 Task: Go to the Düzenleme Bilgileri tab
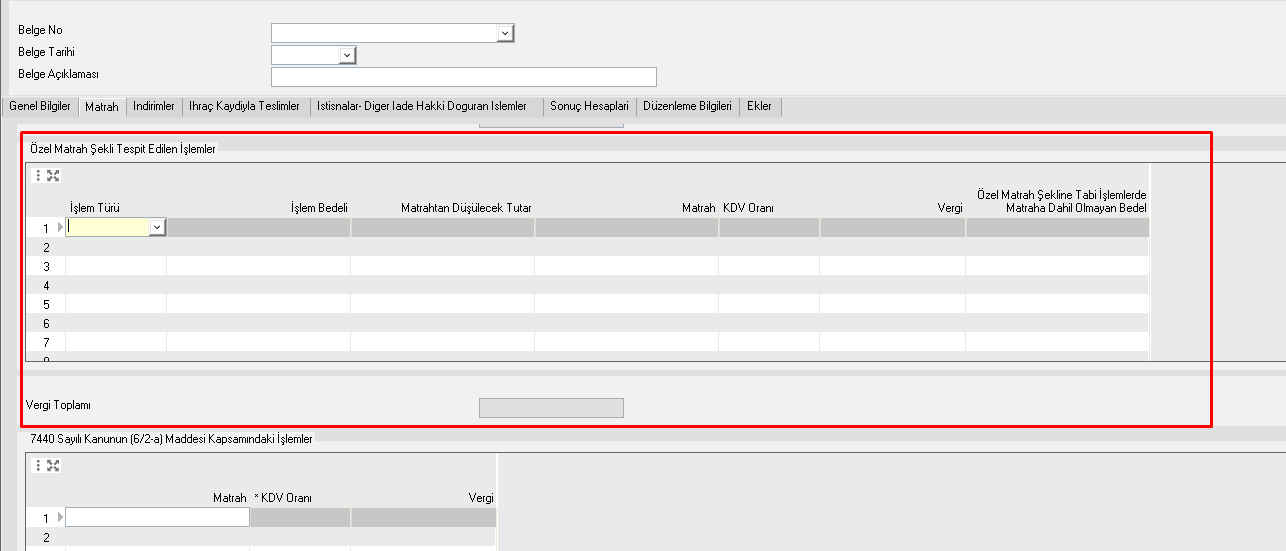tap(688, 106)
